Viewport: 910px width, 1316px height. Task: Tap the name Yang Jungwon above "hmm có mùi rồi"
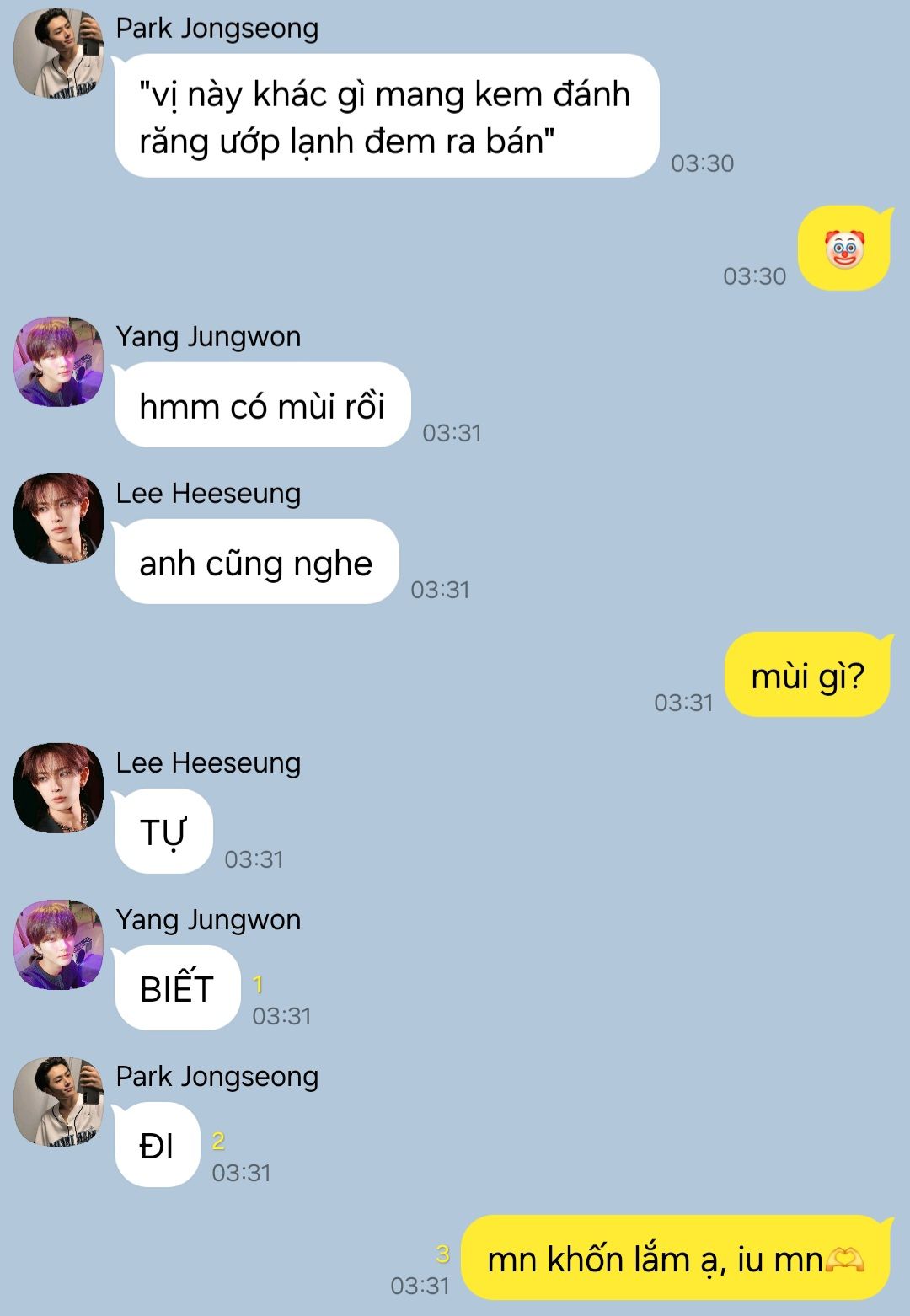tap(208, 336)
